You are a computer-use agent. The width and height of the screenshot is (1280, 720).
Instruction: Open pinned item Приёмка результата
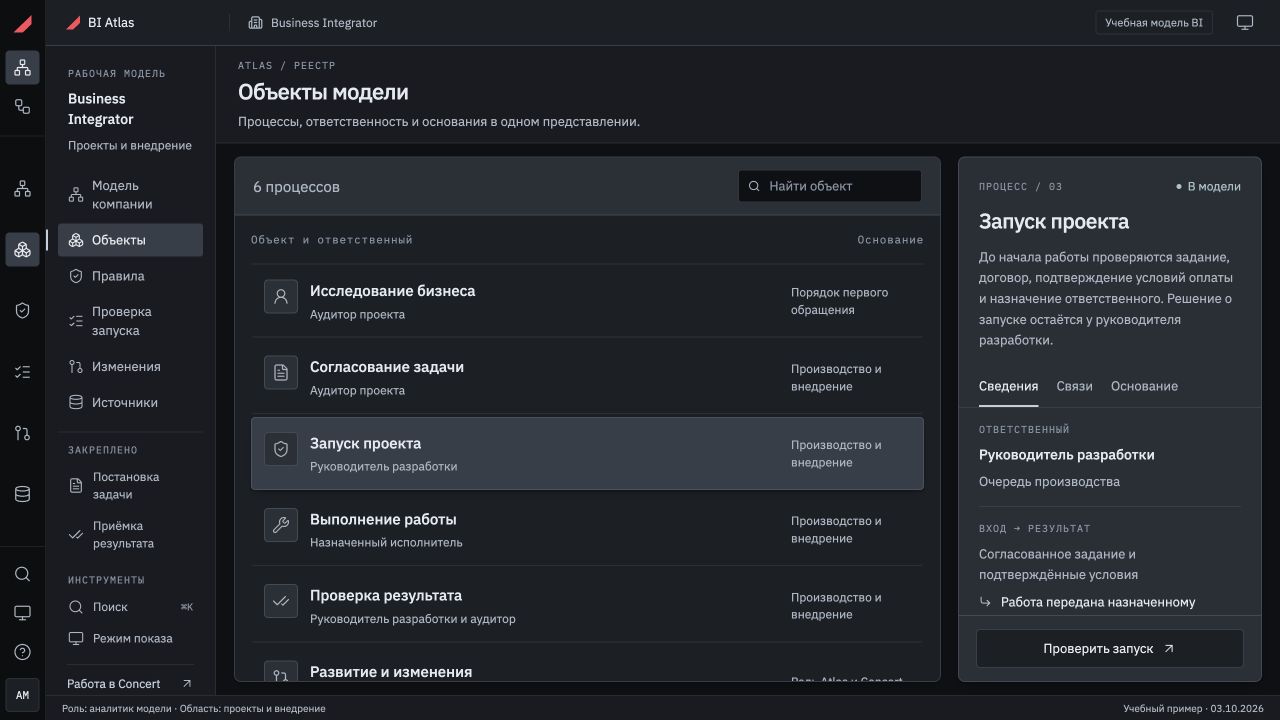130,535
